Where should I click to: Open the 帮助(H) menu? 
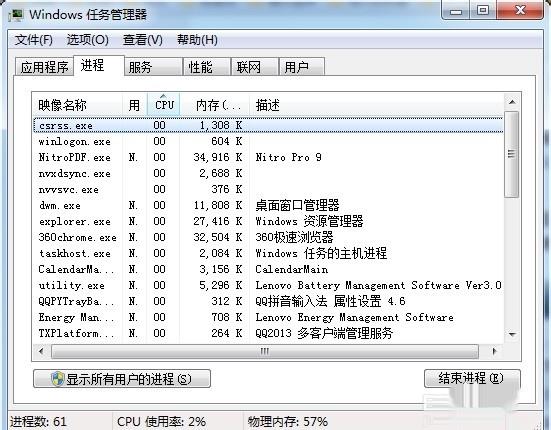coord(197,40)
